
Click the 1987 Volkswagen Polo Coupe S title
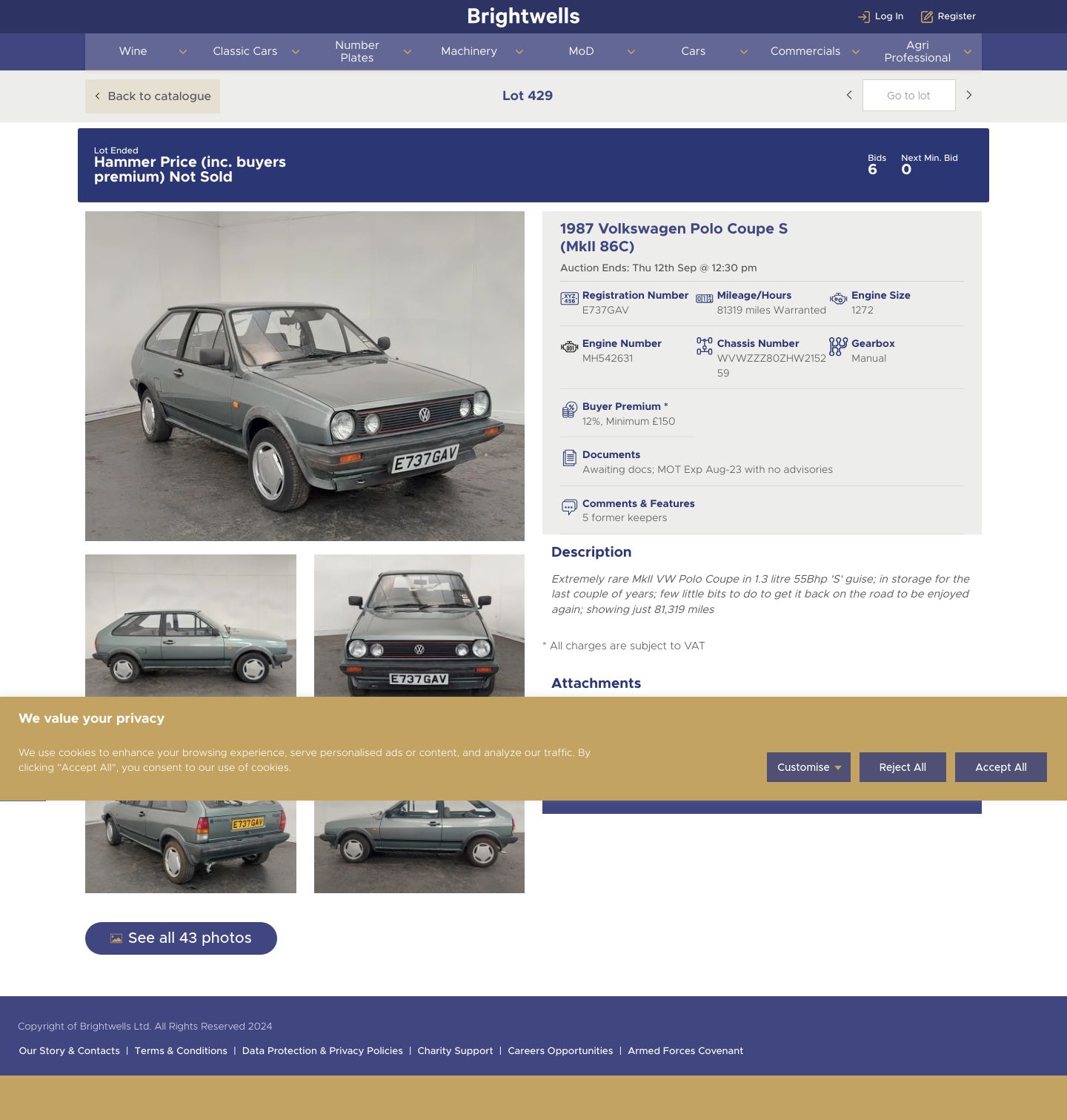[x=674, y=238]
